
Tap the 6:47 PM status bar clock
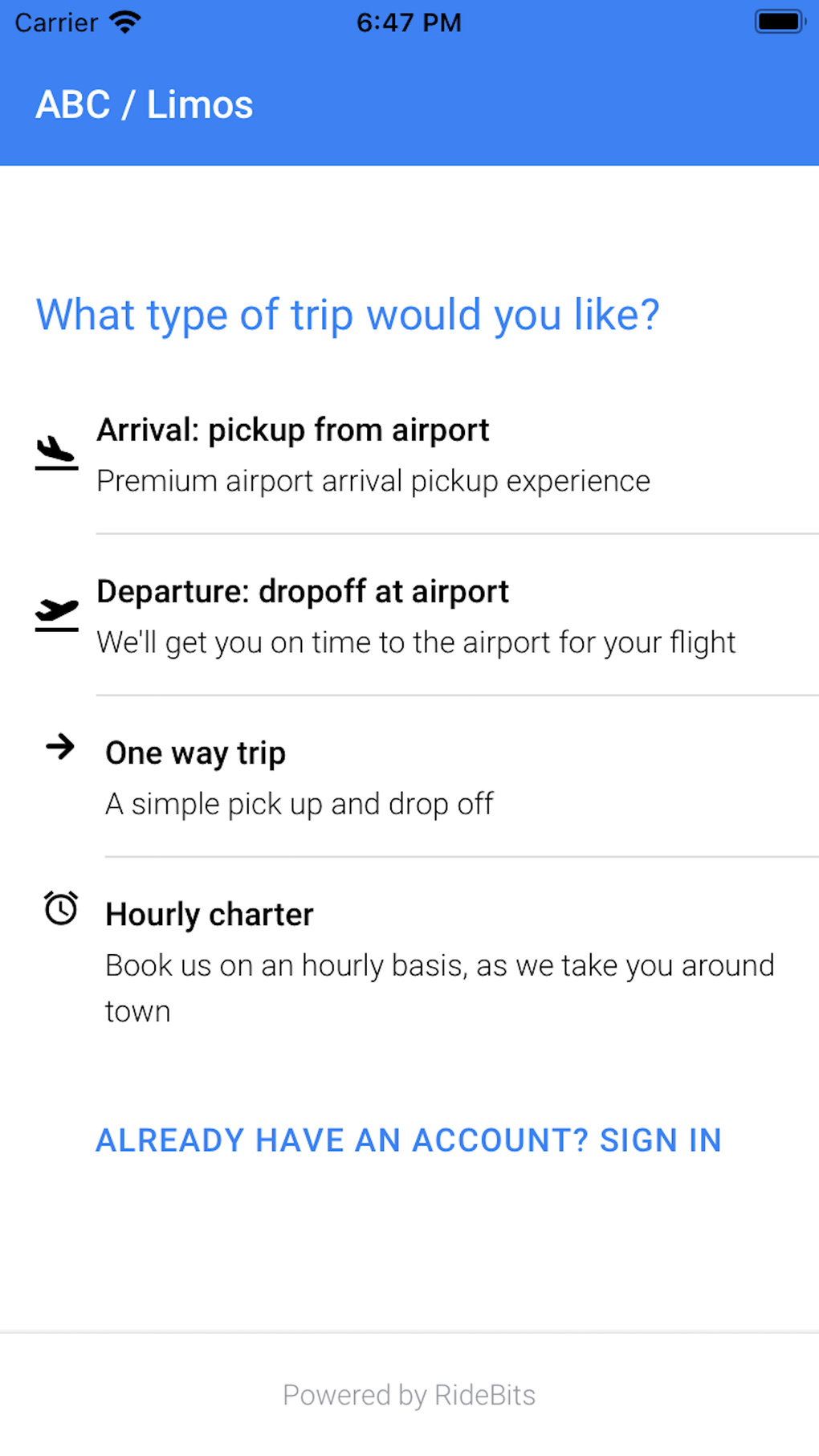(409, 22)
